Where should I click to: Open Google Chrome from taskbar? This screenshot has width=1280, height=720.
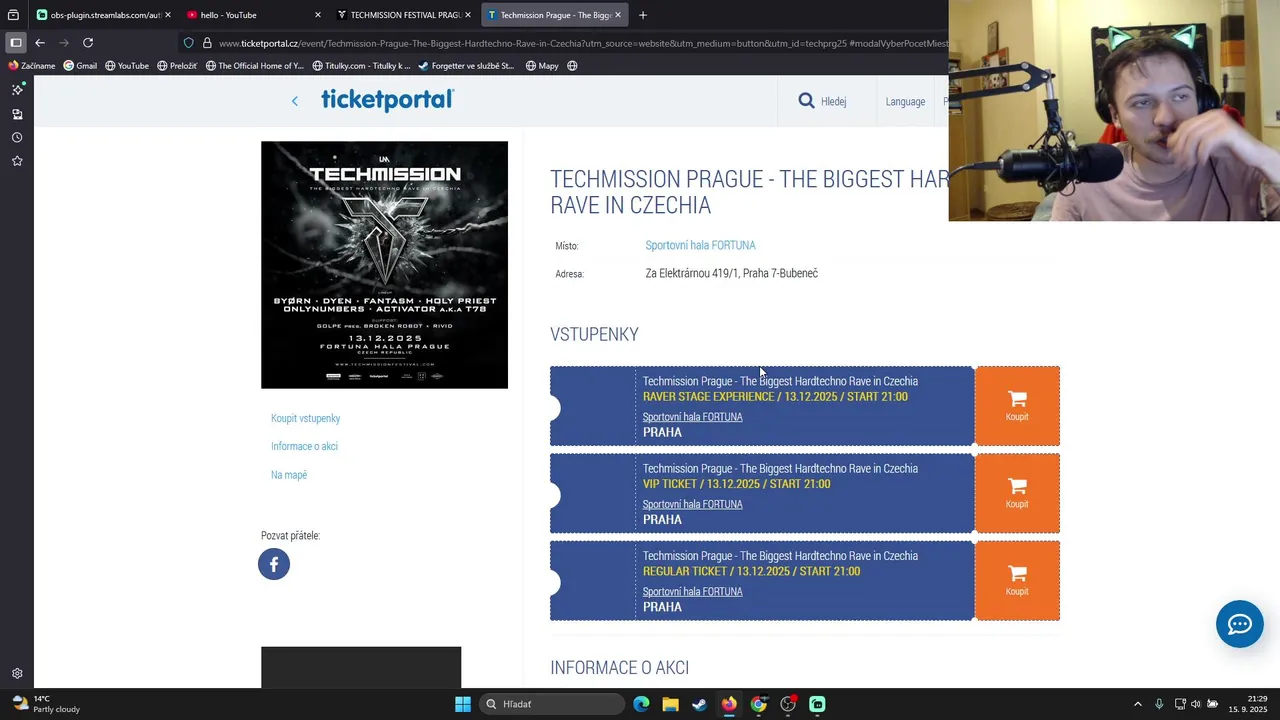pos(759,704)
